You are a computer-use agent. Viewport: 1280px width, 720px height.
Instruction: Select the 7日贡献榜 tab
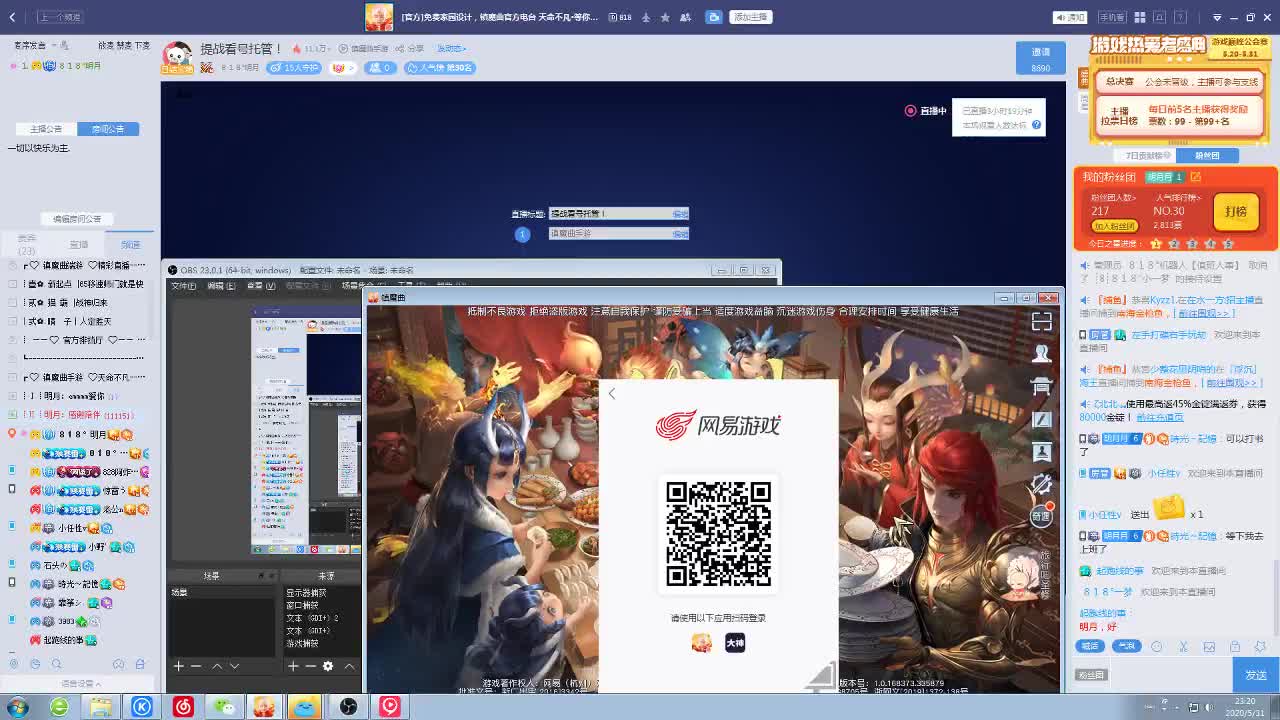tap(1144, 156)
